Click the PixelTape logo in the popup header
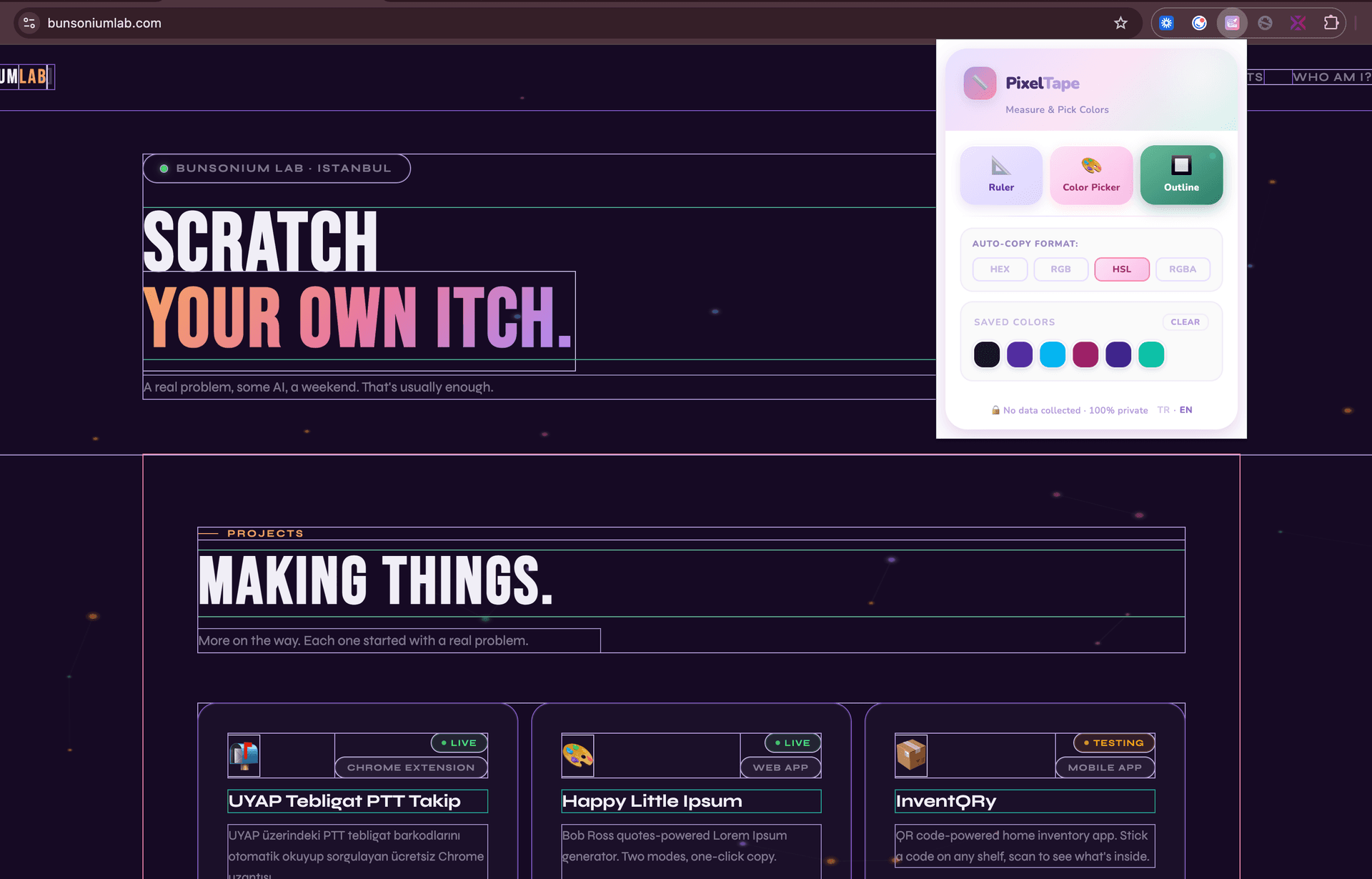 980,83
